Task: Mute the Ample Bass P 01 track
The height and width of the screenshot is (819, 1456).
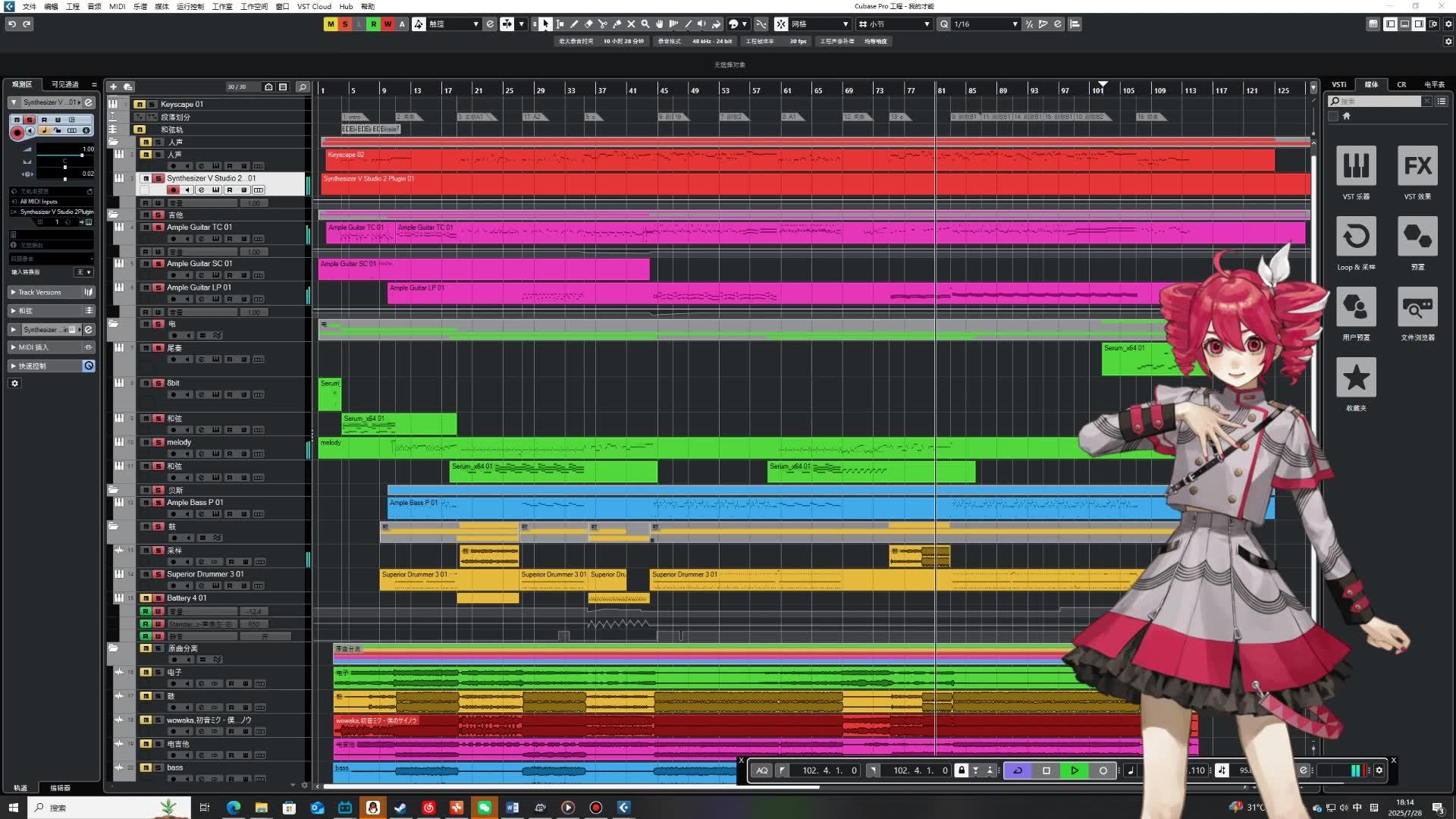Action: [x=146, y=503]
